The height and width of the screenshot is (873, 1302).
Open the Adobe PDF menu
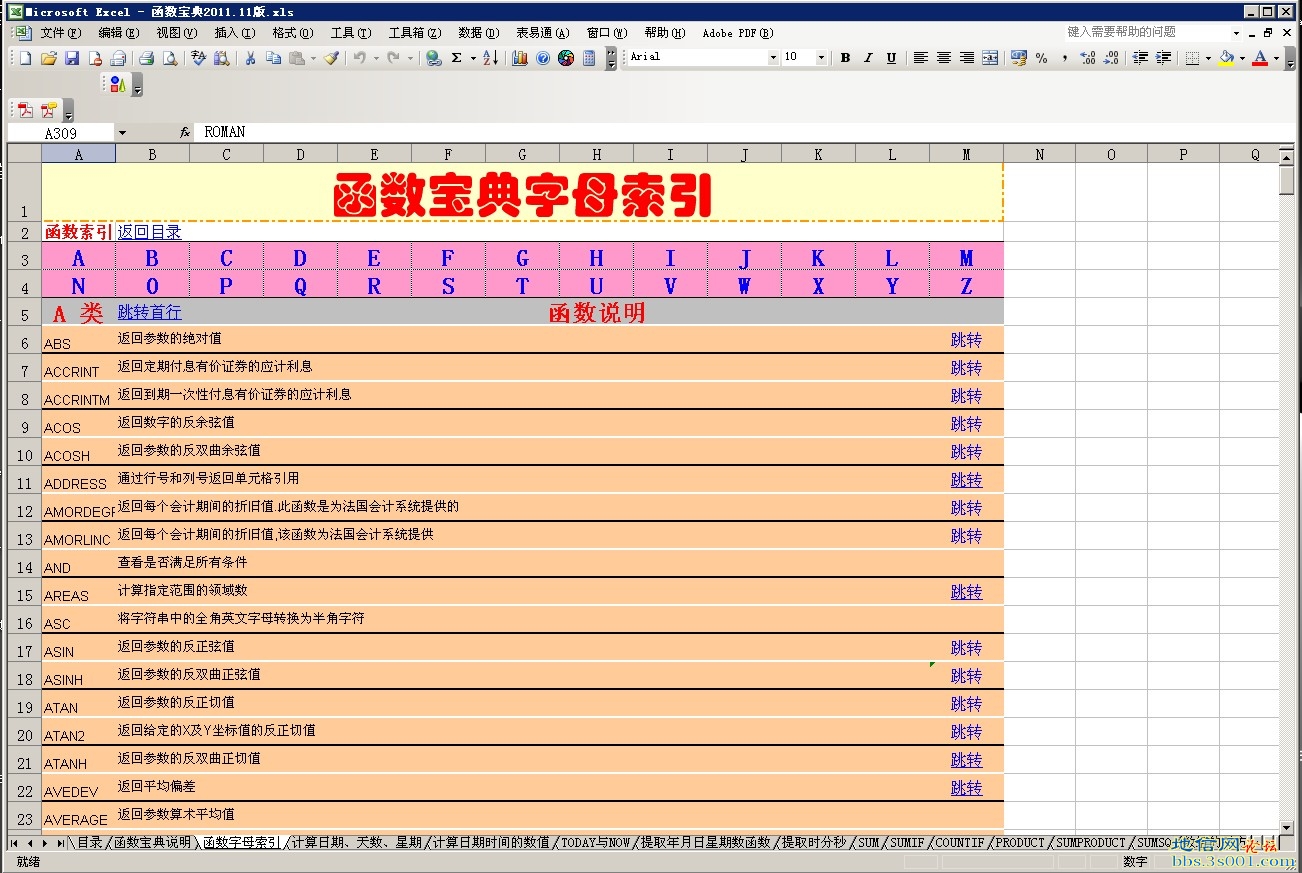[738, 33]
